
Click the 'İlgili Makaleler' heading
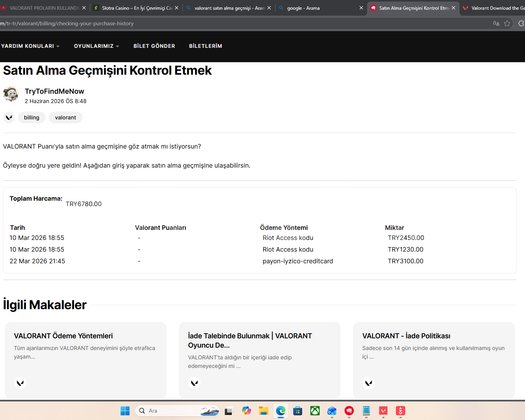pyautogui.click(x=45, y=305)
